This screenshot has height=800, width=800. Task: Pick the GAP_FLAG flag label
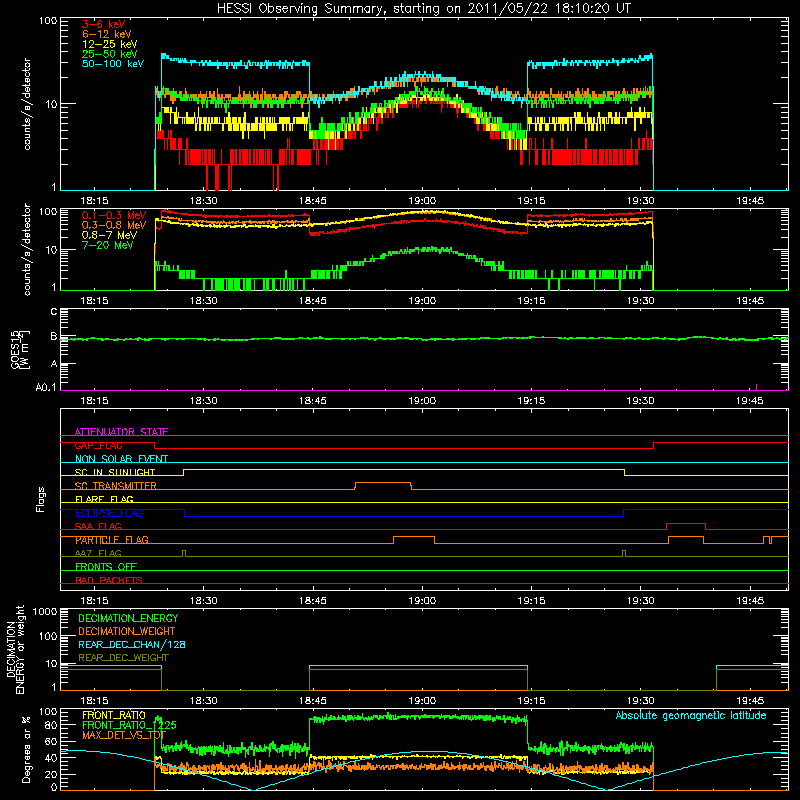pyautogui.click(x=98, y=445)
